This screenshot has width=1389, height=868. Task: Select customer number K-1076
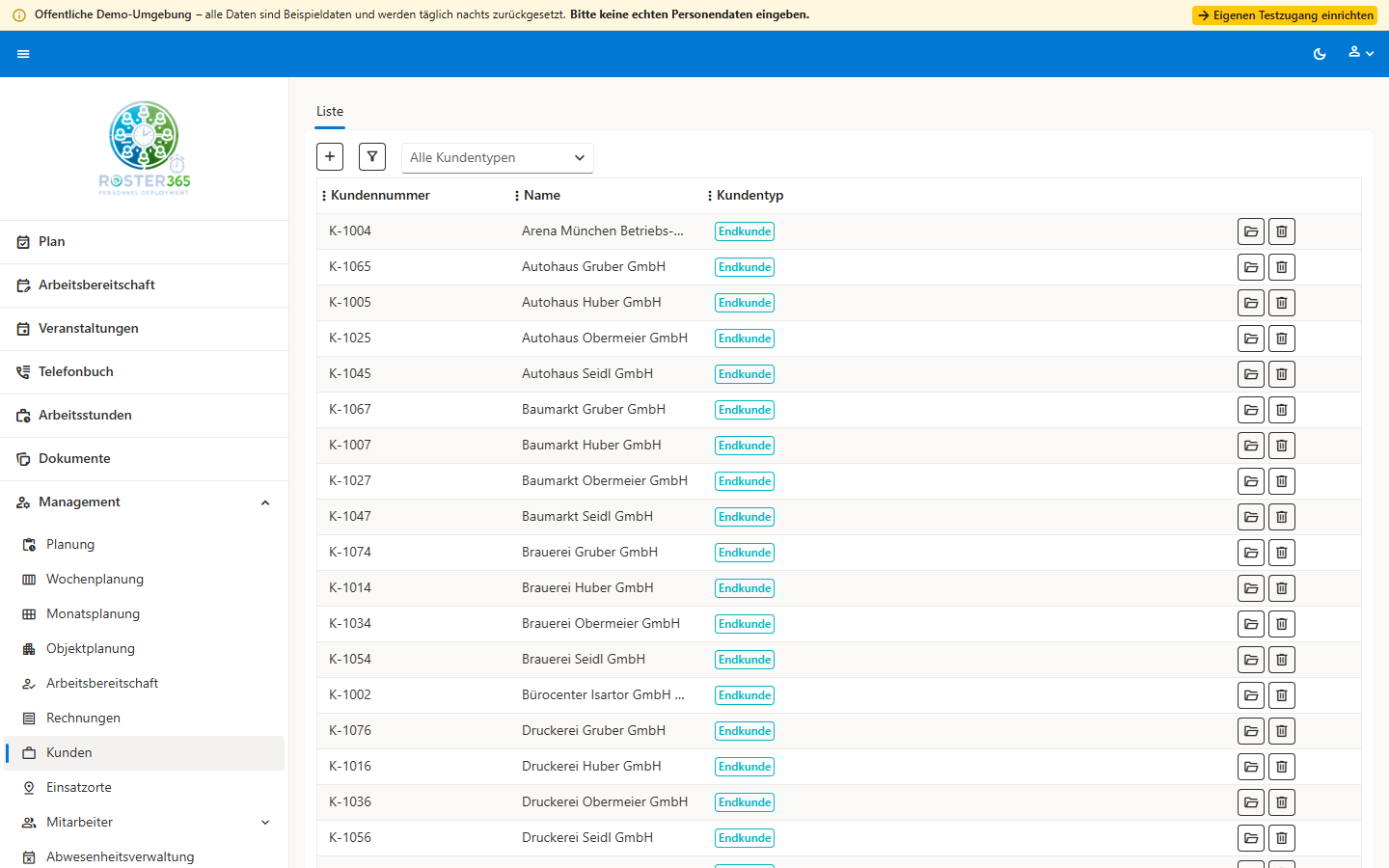[350, 730]
